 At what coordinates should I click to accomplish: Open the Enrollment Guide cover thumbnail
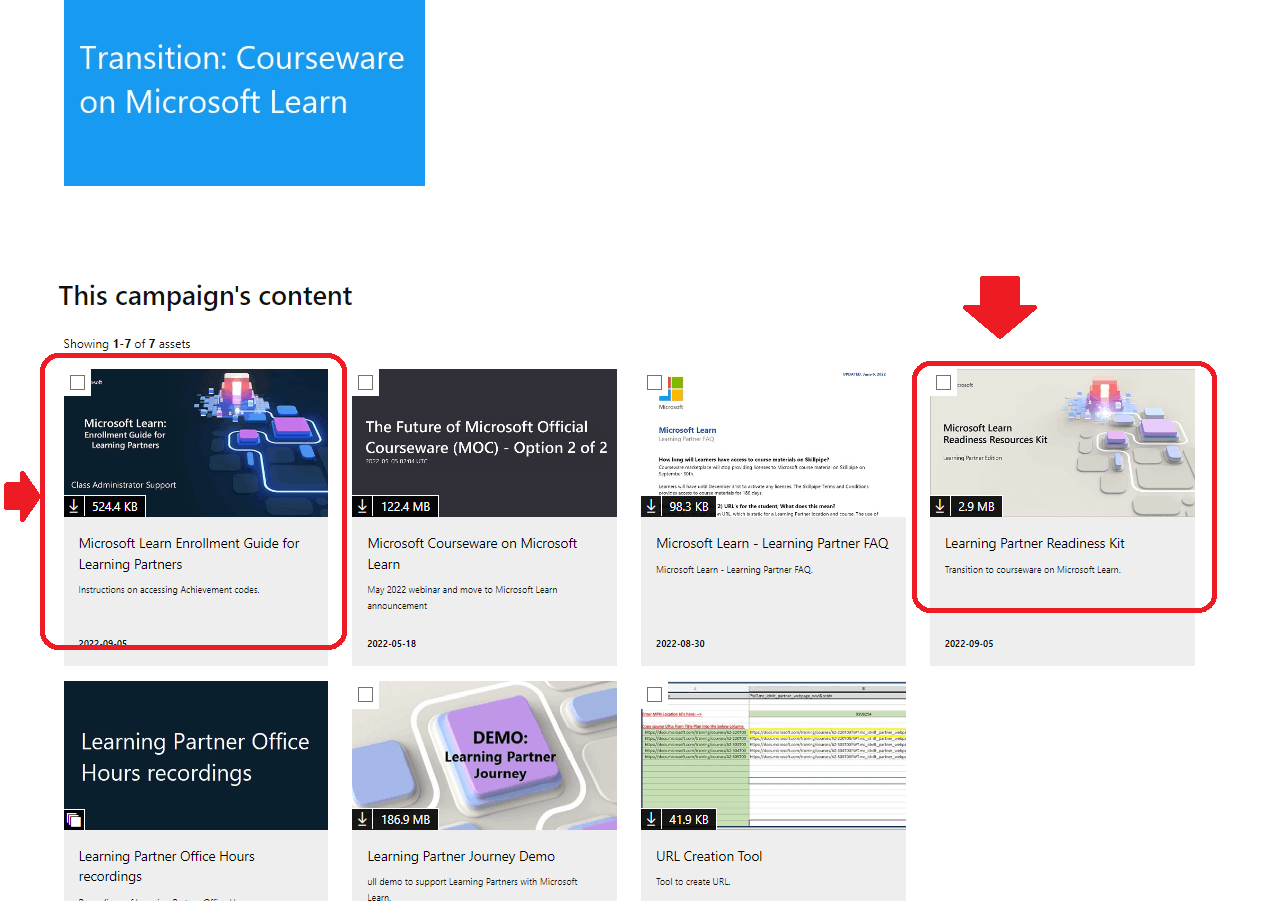click(196, 443)
